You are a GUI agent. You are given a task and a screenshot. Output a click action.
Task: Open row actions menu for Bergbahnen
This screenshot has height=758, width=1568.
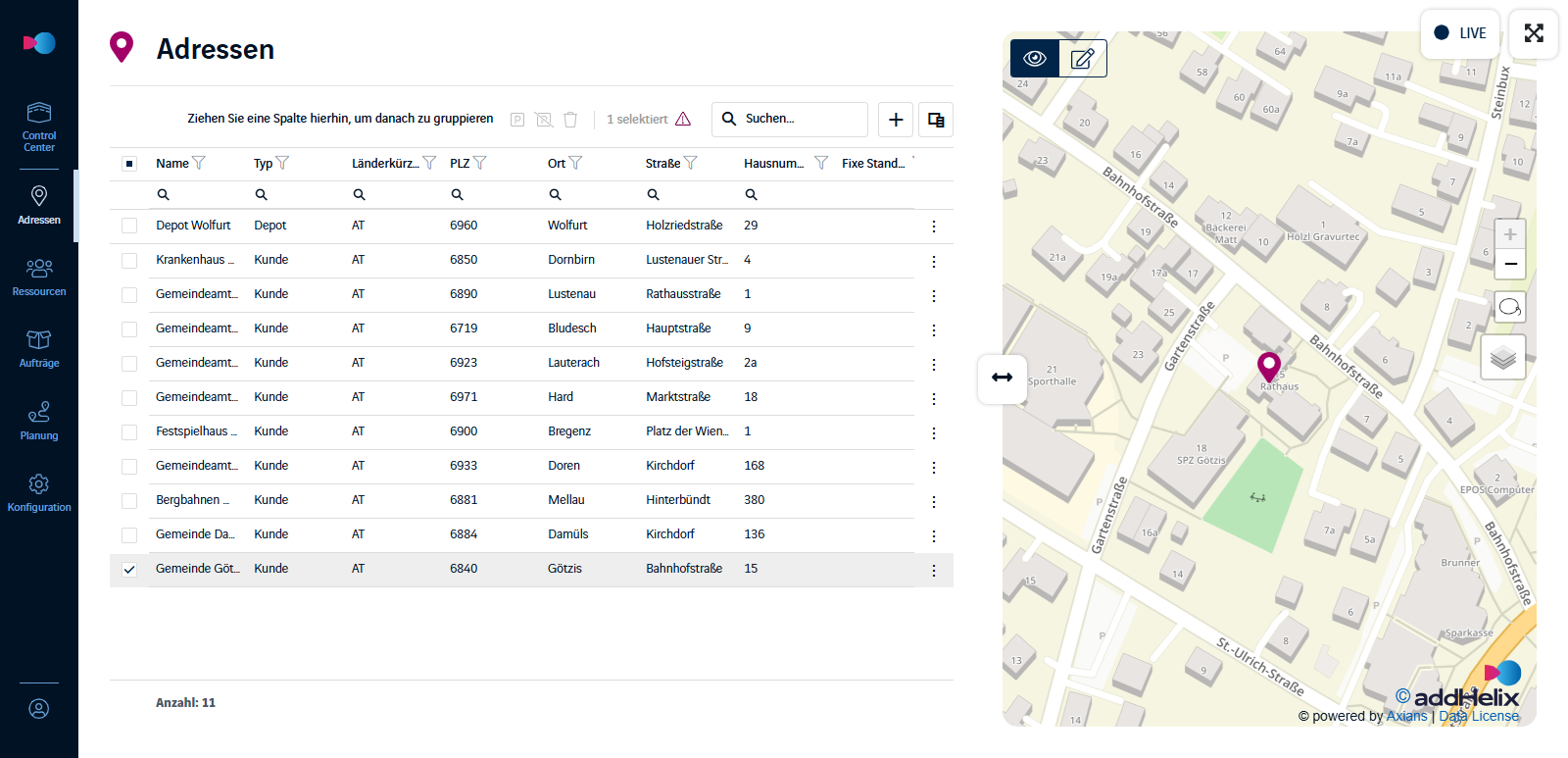934,501
